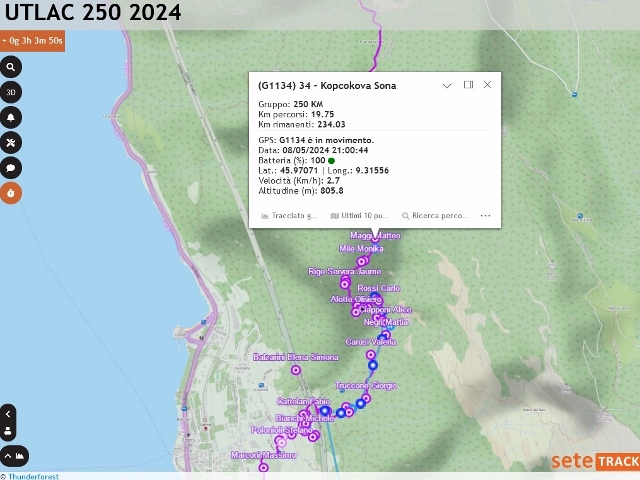Image resolution: width=640 pixels, height=480 pixels.
Task: Select Carusi Valeria runner marker
Action: [371, 355]
